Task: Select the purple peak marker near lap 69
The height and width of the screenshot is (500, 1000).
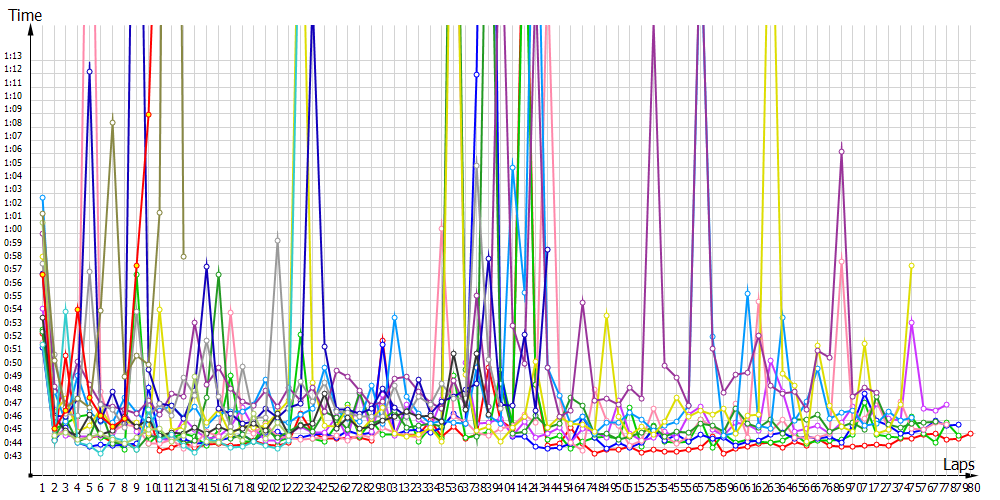Action: click(842, 152)
